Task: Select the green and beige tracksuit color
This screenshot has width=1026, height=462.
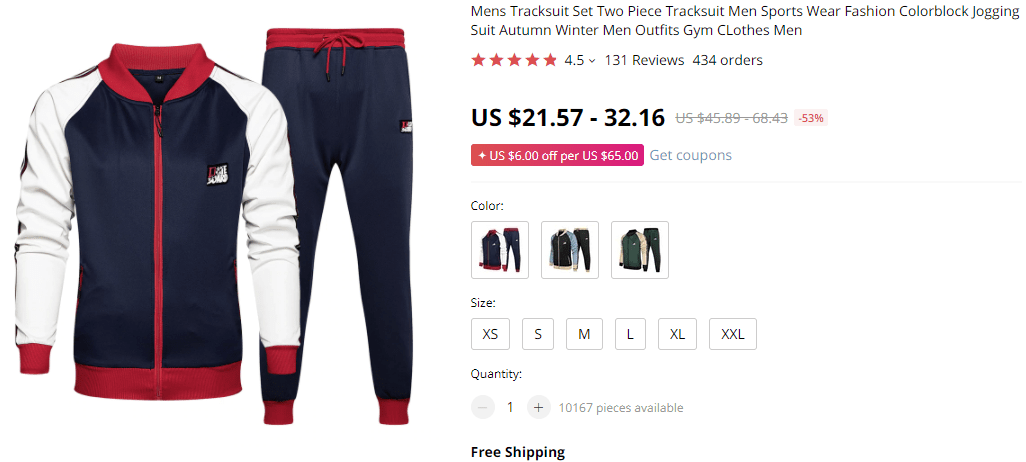Action: pos(640,250)
